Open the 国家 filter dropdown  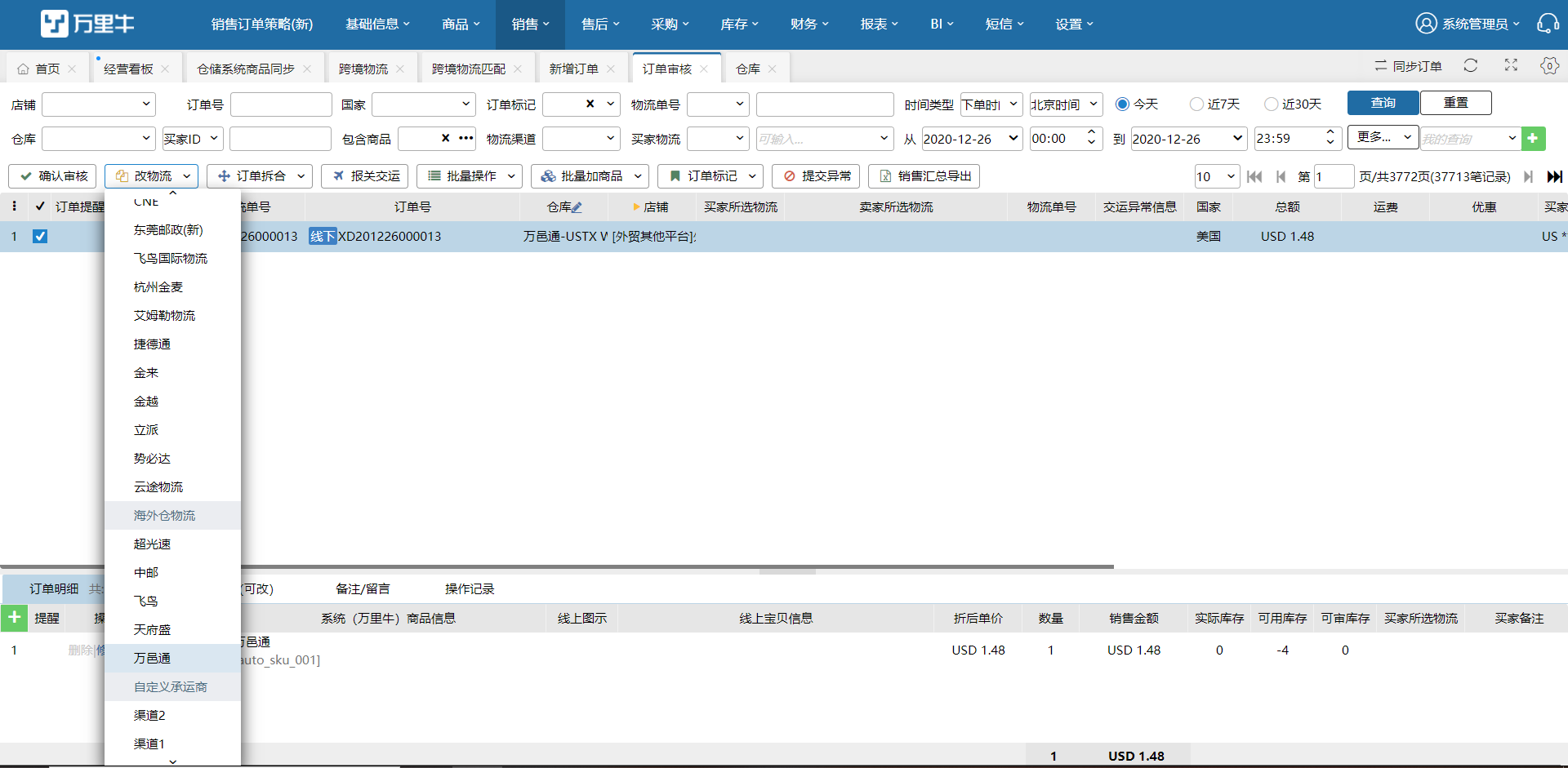423,104
